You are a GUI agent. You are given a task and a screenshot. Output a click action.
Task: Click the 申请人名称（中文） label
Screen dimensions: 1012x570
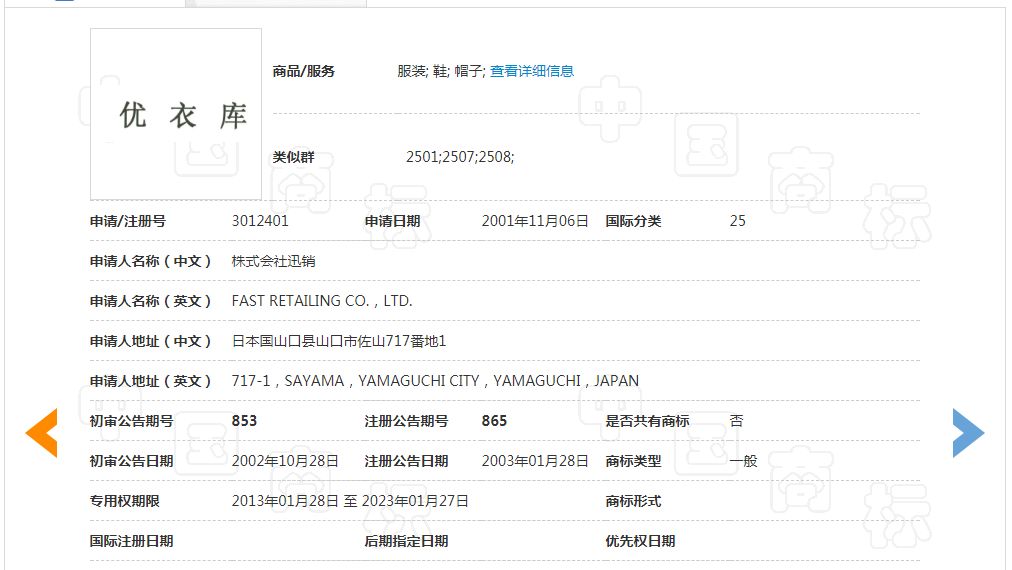pos(150,261)
